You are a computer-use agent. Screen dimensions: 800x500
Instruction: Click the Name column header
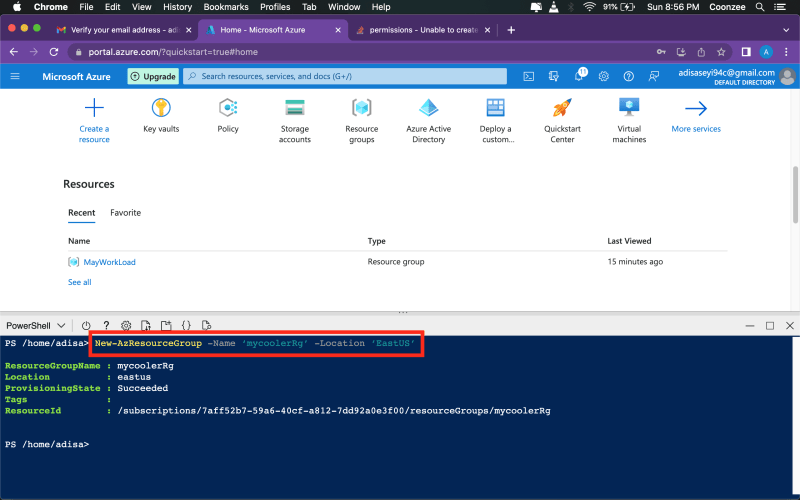click(79, 241)
